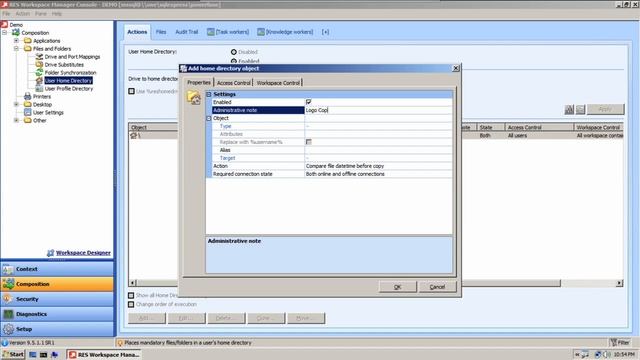Click the dark icon button left of Apply
Screen dimensions: 640x360
click(x=569, y=109)
